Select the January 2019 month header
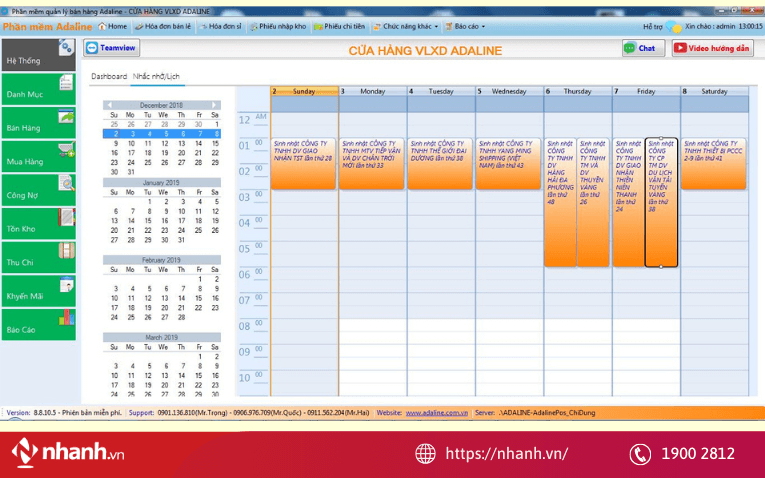Viewport: 765px width, 478px height. pyautogui.click(x=161, y=182)
